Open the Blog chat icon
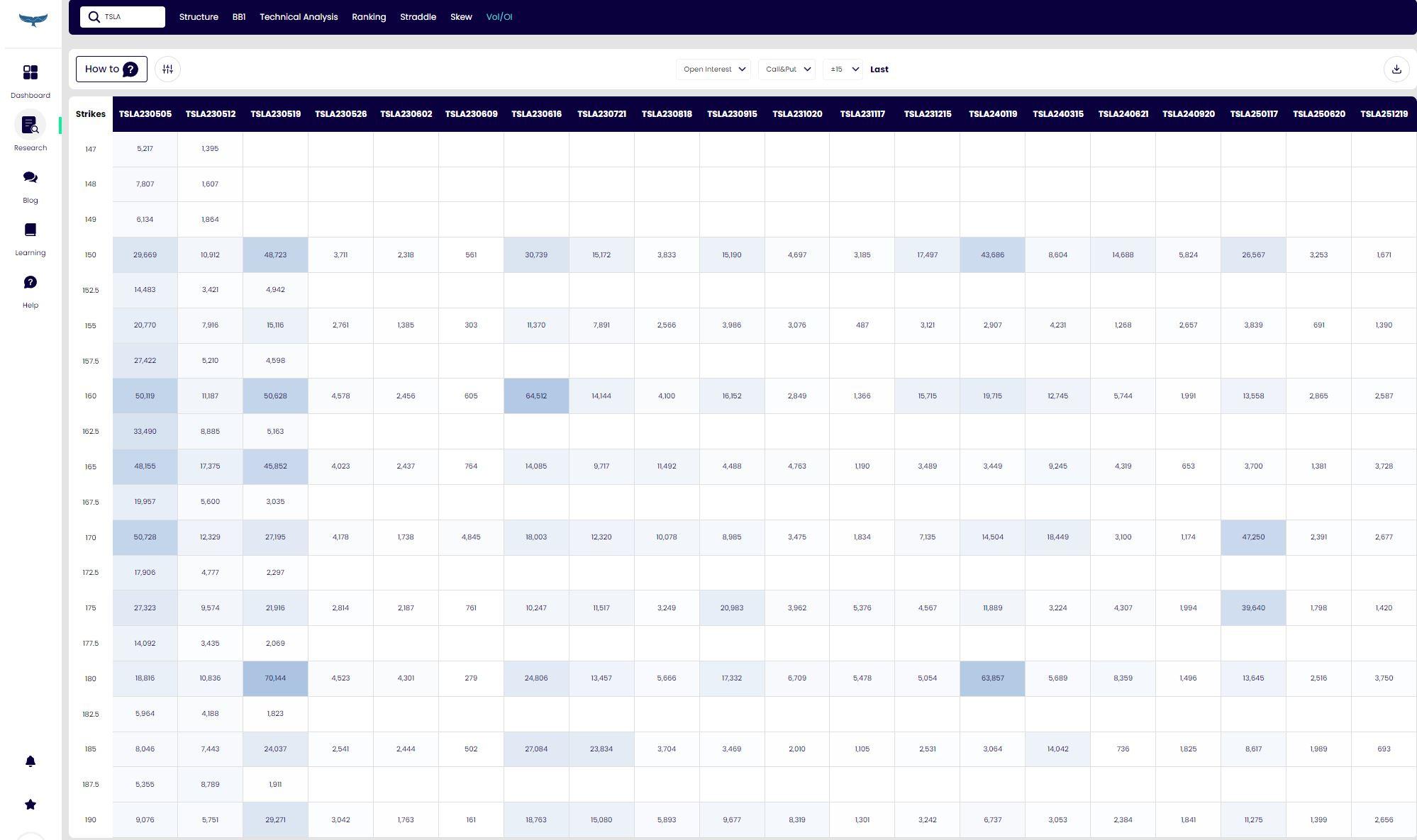1417x840 pixels. [30, 178]
